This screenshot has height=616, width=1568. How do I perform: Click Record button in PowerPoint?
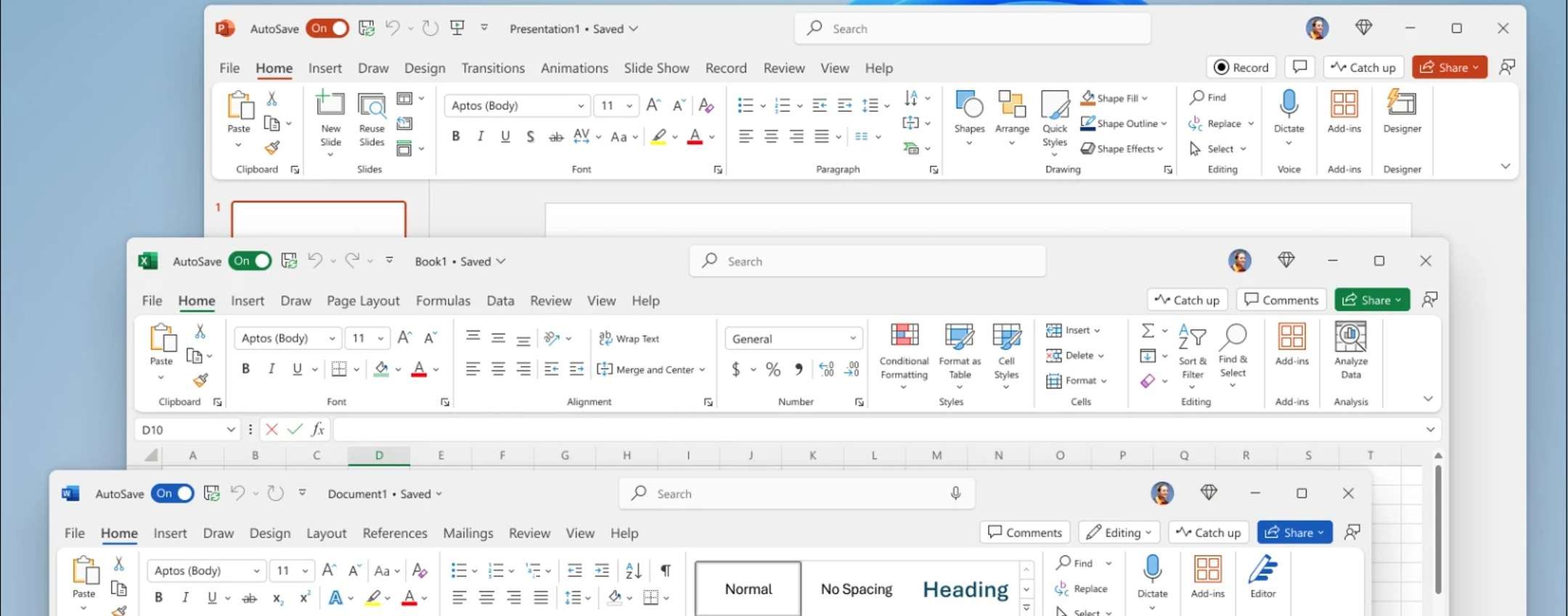(1241, 67)
